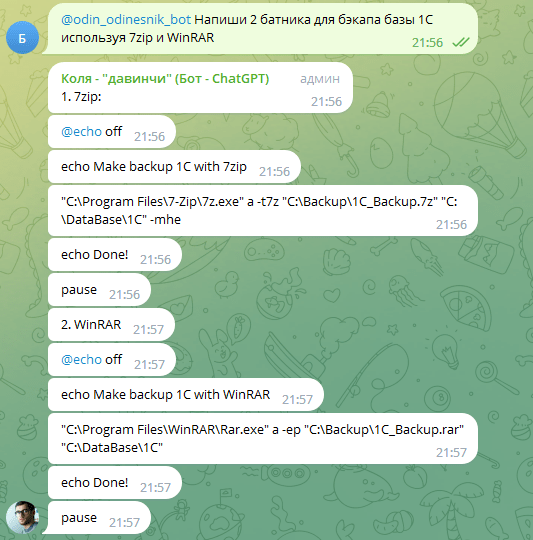This screenshot has height=540, width=533.
Task: Click the "админ" badge label
Action: pos(320,79)
